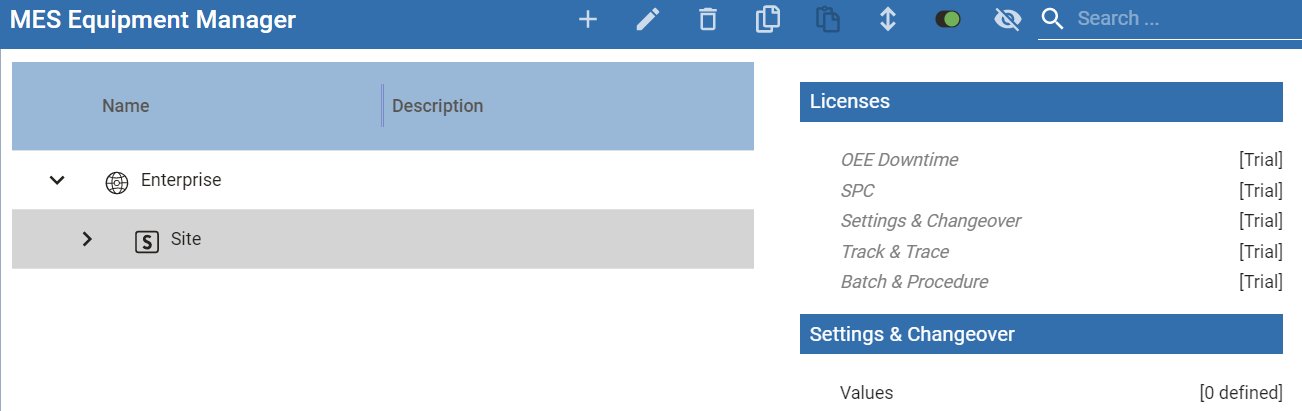Select the OEE Downtime license entry

899,160
